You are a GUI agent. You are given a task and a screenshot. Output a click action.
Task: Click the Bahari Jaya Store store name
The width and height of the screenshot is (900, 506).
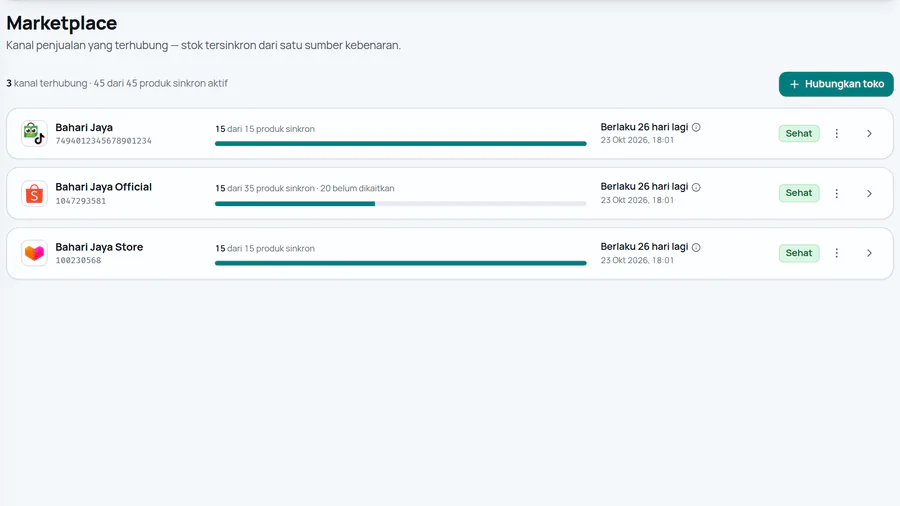click(99, 247)
